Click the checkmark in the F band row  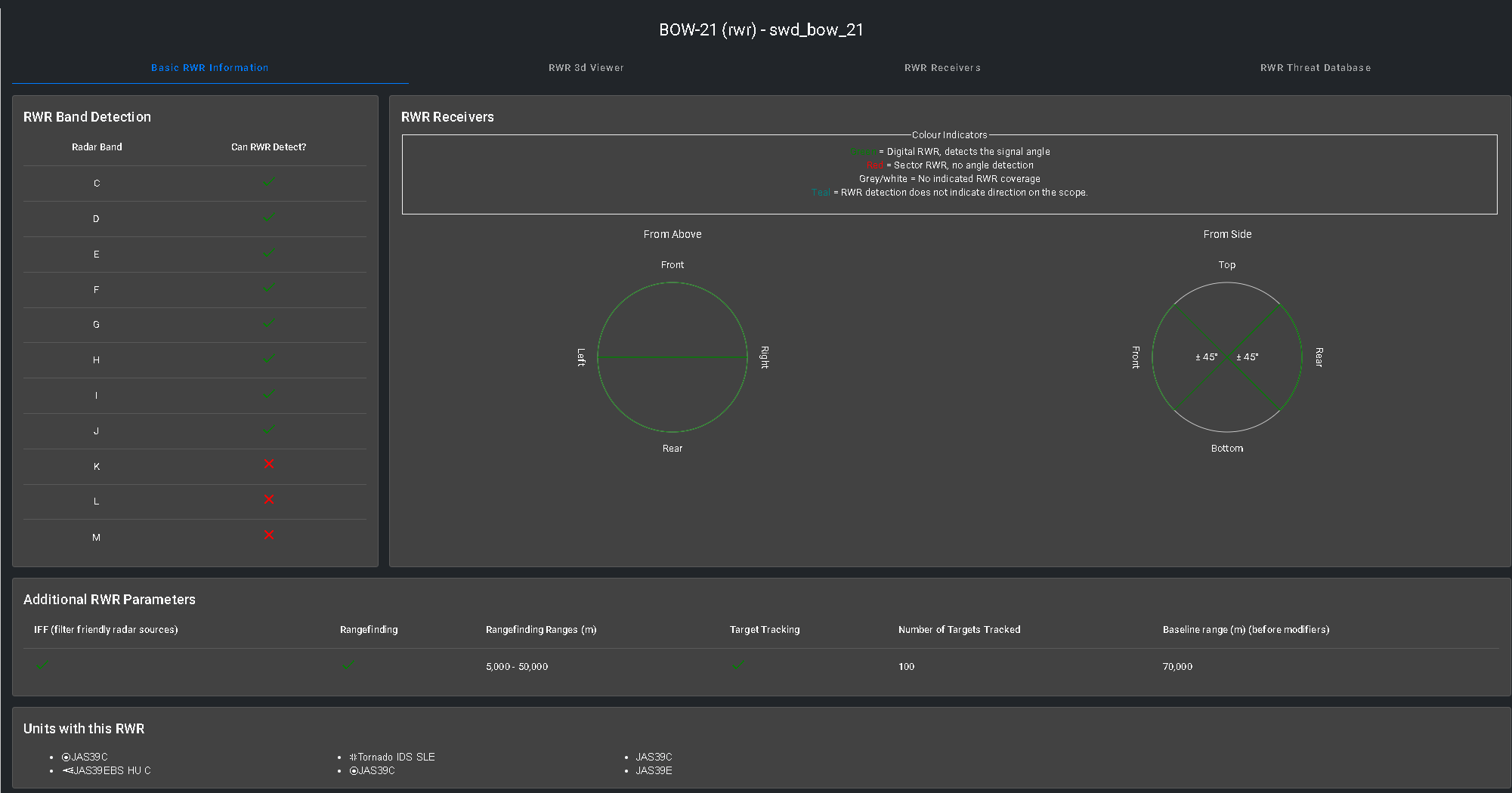(x=269, y=288)
